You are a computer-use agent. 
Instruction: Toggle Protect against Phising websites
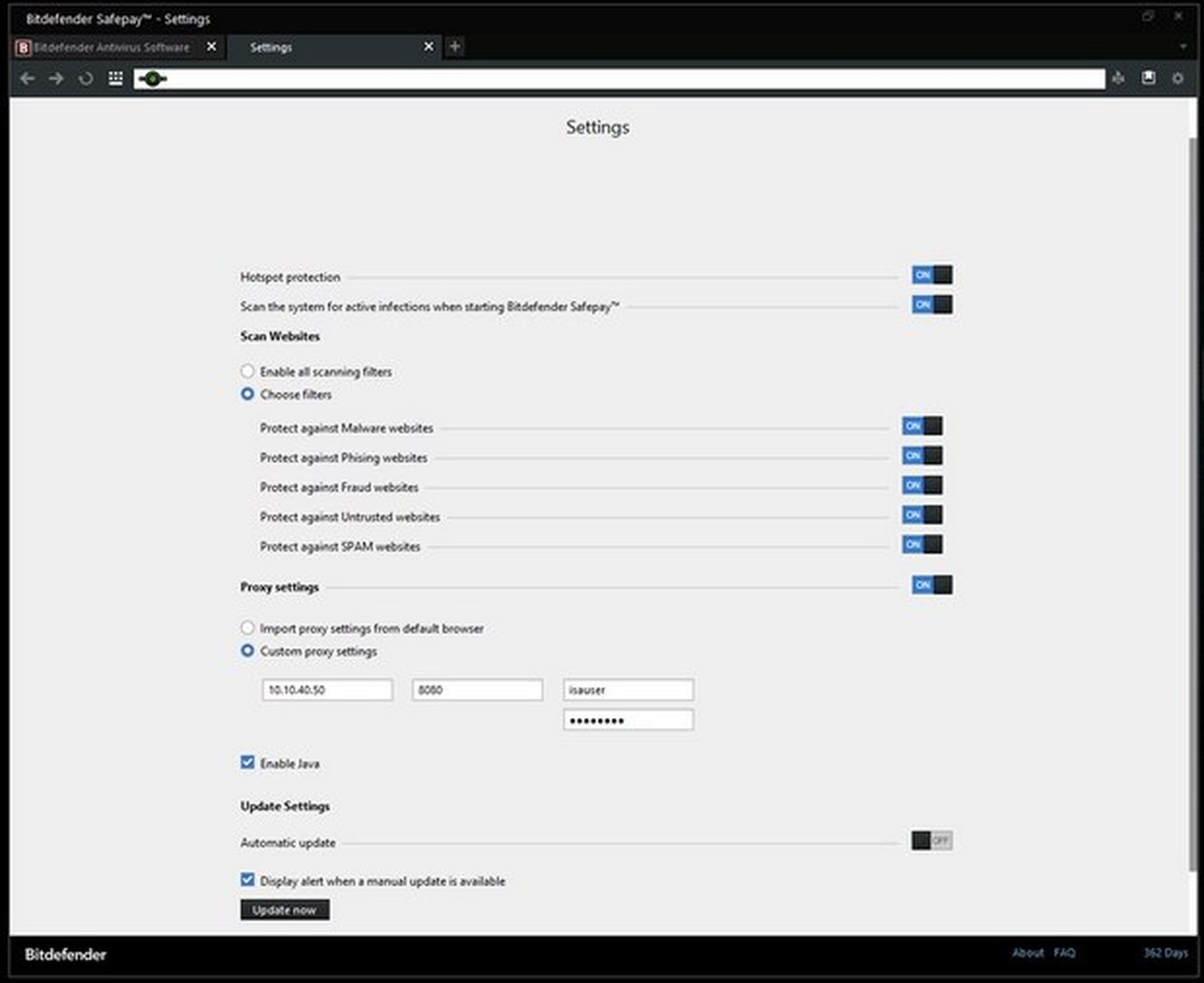coord(922,455)
